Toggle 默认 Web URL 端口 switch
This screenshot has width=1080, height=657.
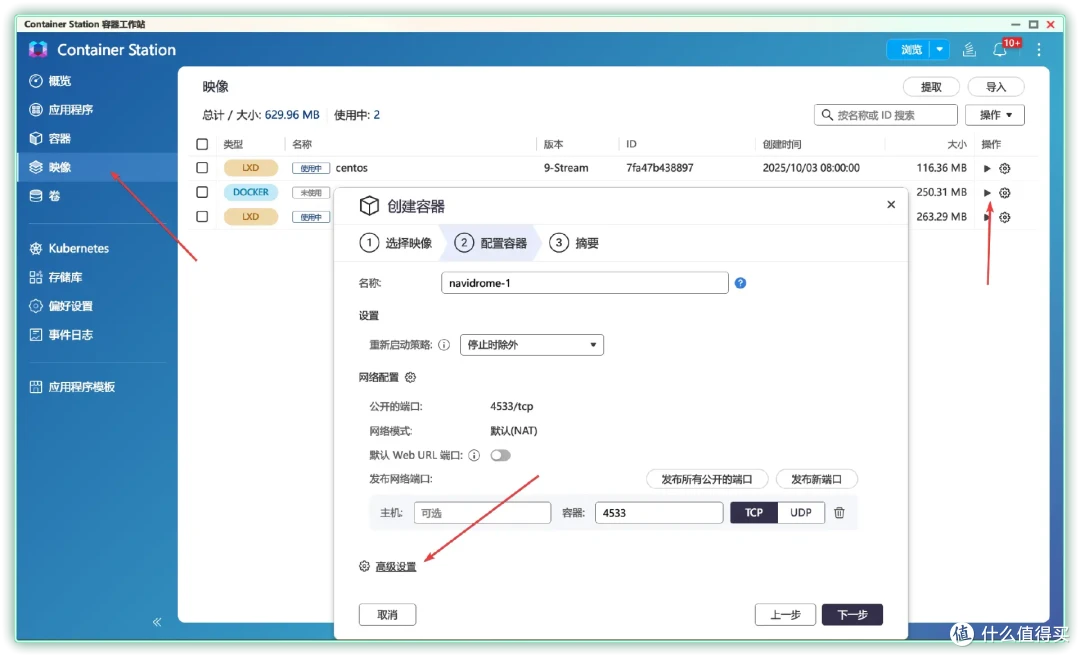(501, 455)
